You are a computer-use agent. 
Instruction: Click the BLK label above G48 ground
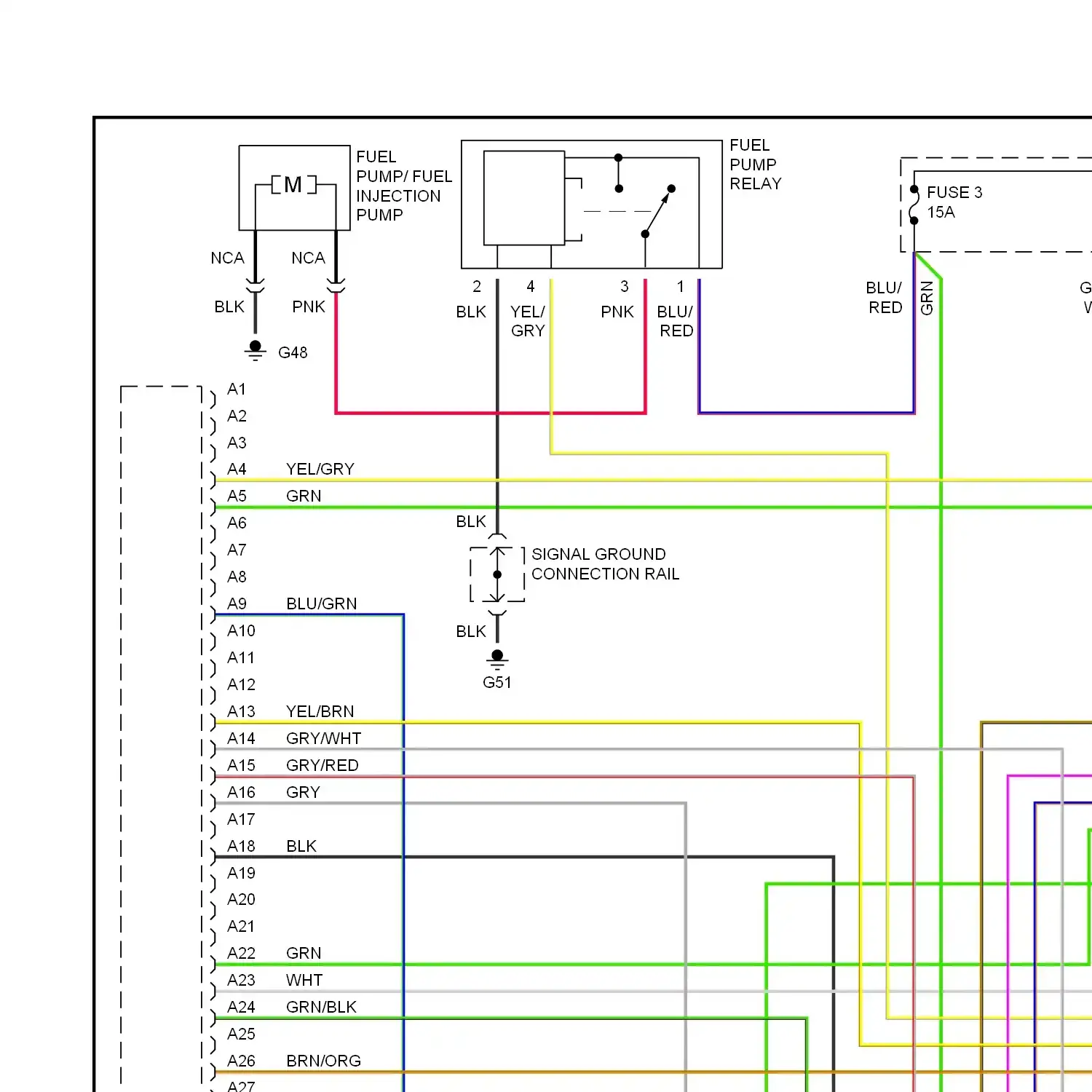(229, 306)
